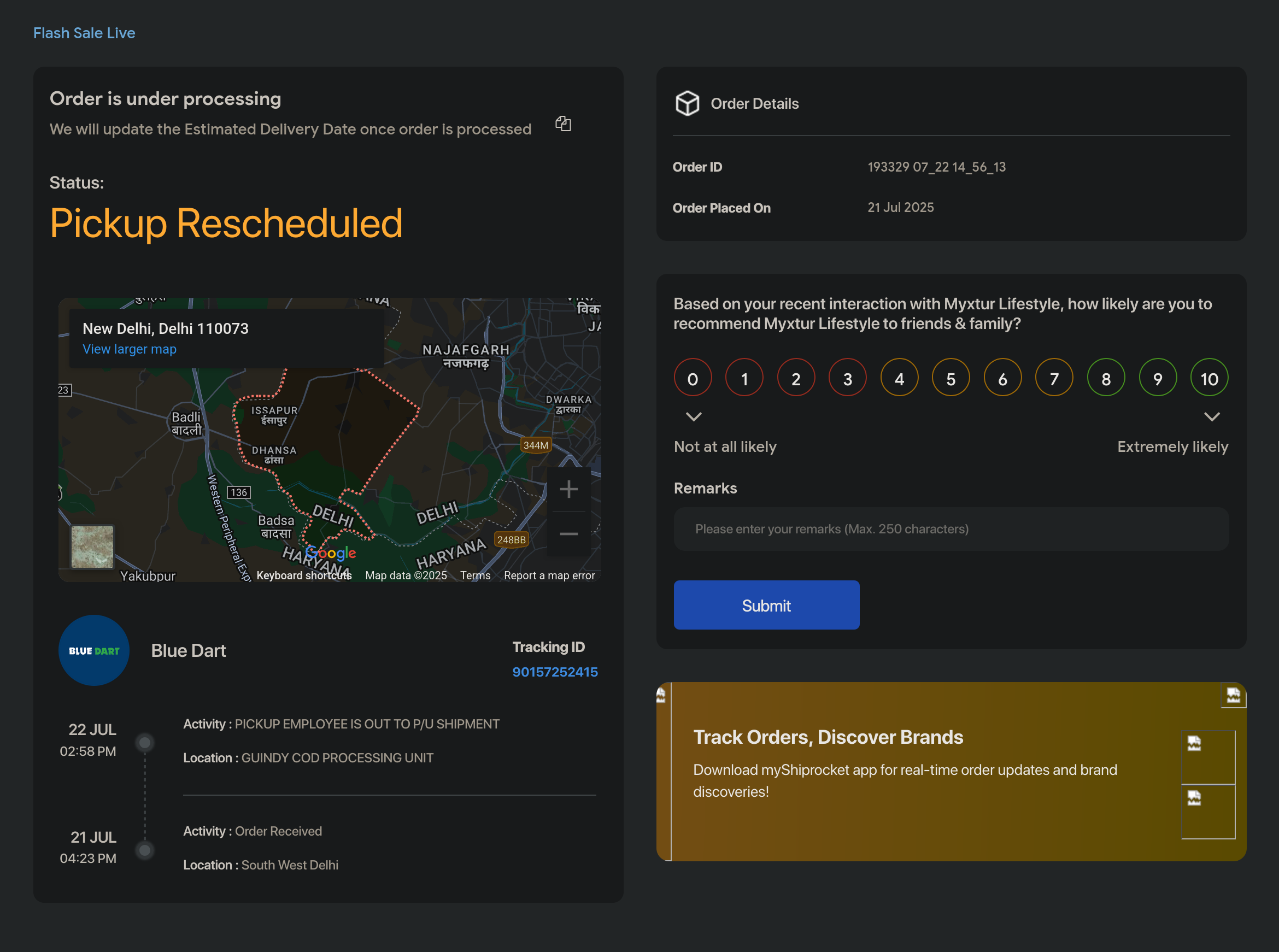Click chevron above Extremely likely
This screenshot has width=1279, height=952.
(x=1212, y=416)
